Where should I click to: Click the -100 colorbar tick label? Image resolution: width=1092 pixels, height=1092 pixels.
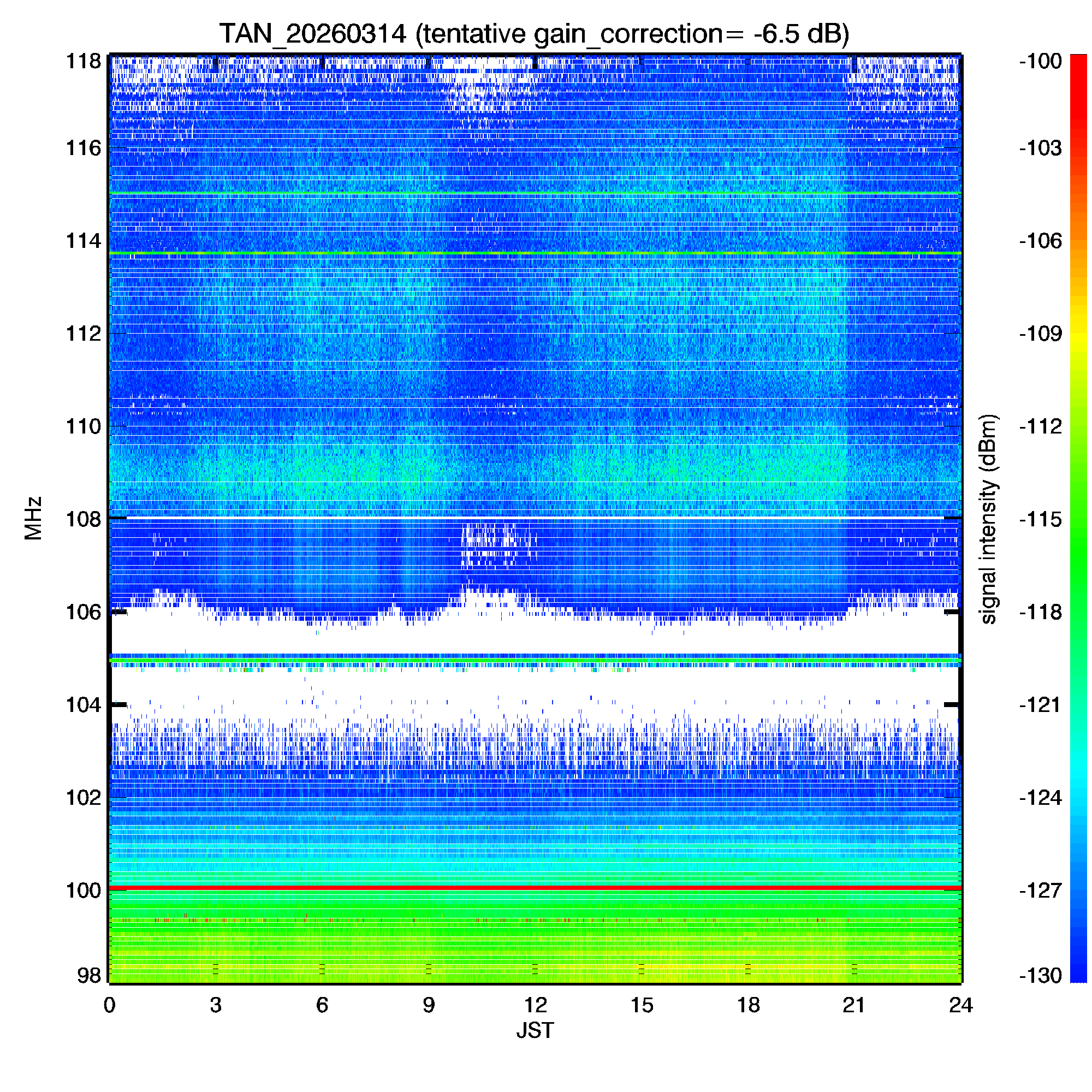(x=1041, y=61)
